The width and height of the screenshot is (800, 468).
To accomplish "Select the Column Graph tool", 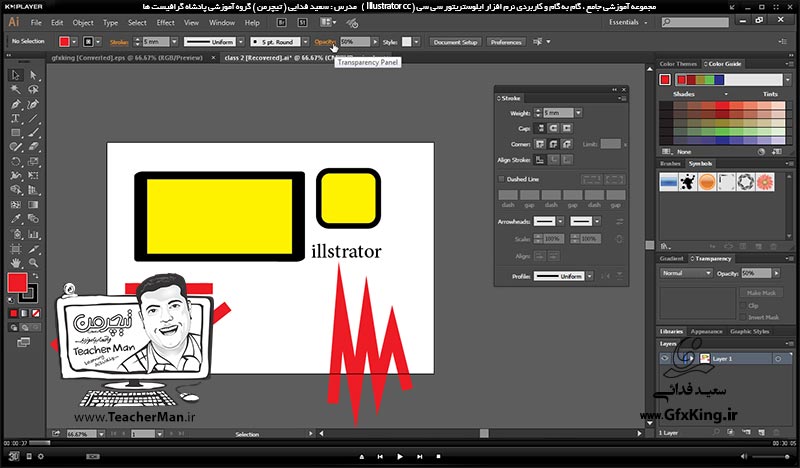I will tap(33, 234).
